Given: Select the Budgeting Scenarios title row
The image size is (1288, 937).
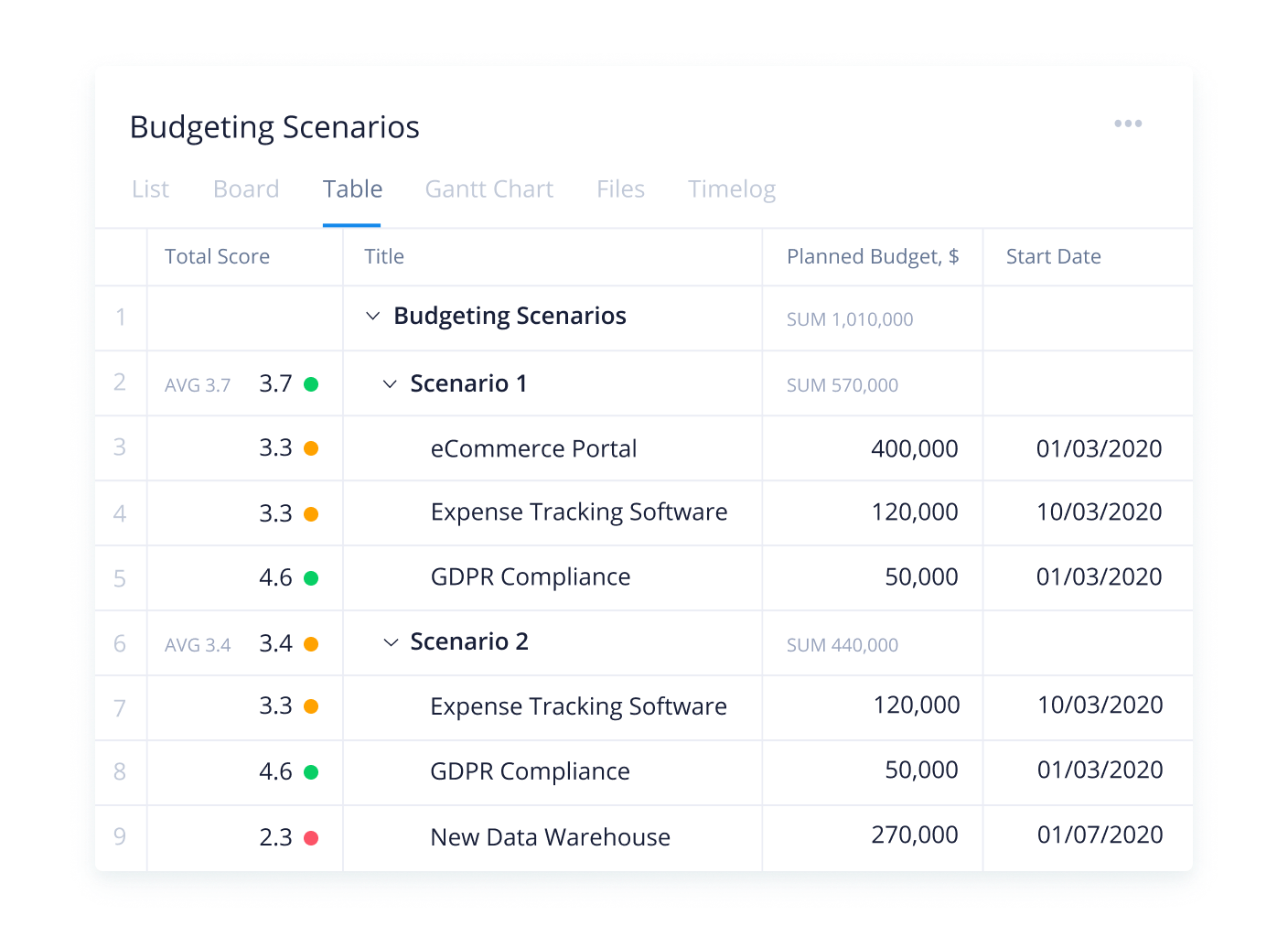Looking at the screenshot, I should coord(510,317).
